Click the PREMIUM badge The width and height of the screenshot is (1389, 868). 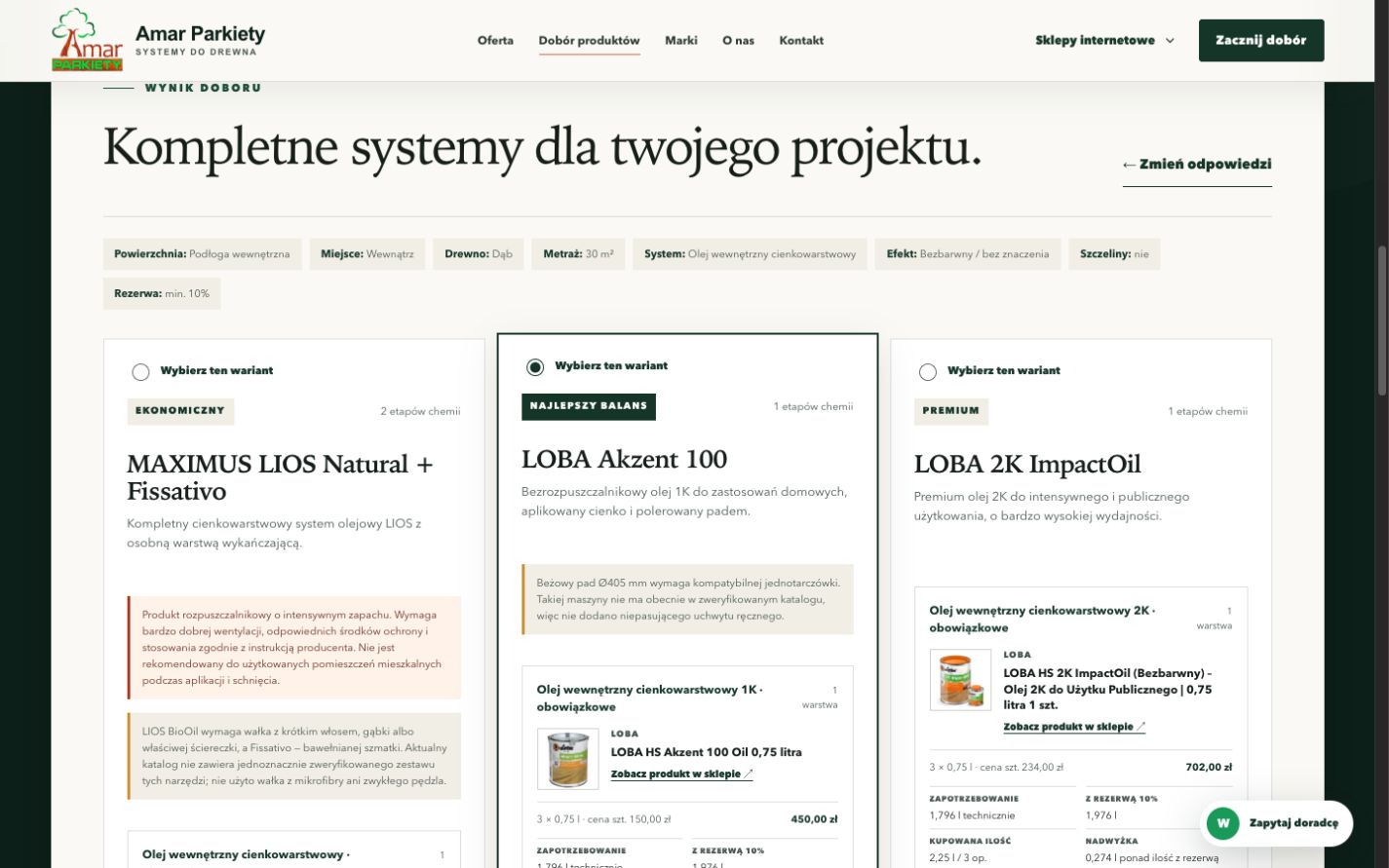pyautogui.click(x=951, y=411)
